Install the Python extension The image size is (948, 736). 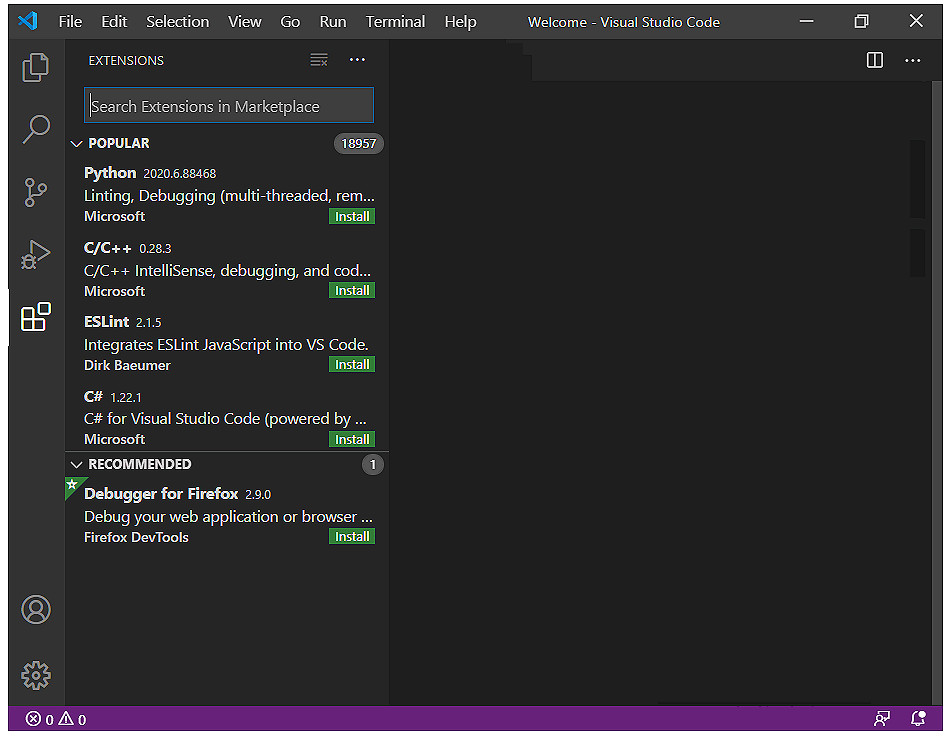(352, 216)
